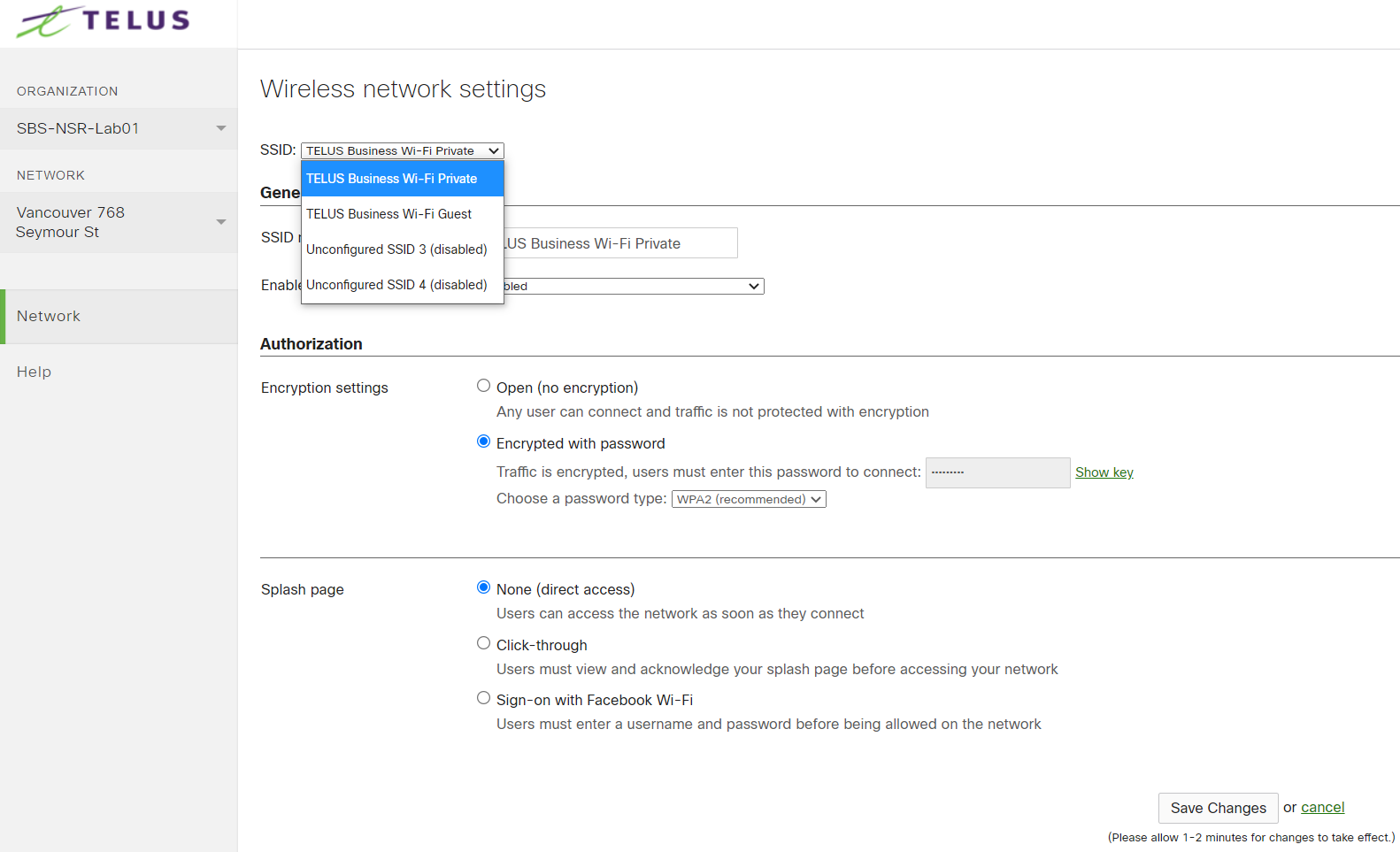
Task: Select Open (no encryption) radio button
Action: pos(483,386)
